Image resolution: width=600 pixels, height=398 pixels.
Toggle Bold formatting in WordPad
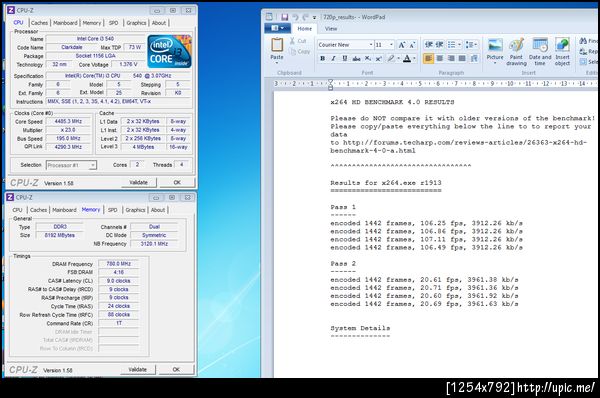[323, 59]
